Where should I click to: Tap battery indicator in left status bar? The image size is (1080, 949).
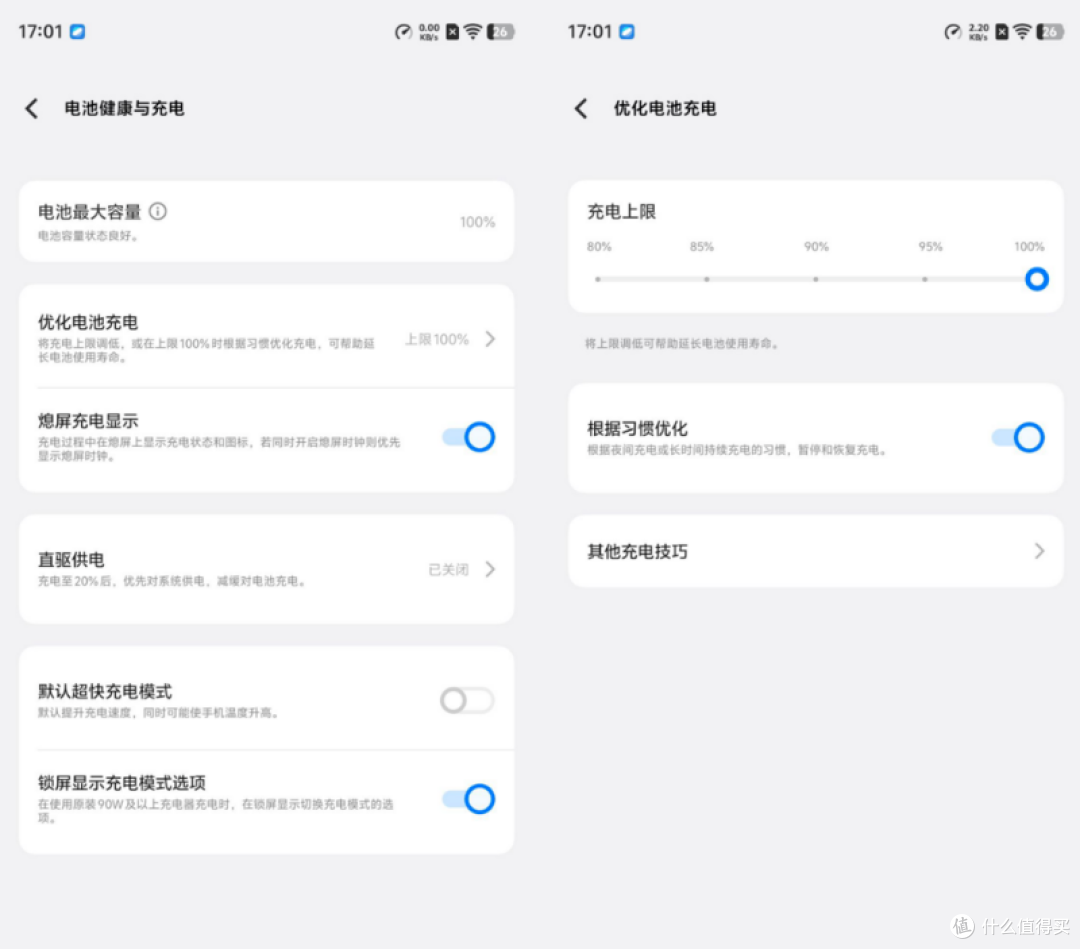(x=501, y=32)
